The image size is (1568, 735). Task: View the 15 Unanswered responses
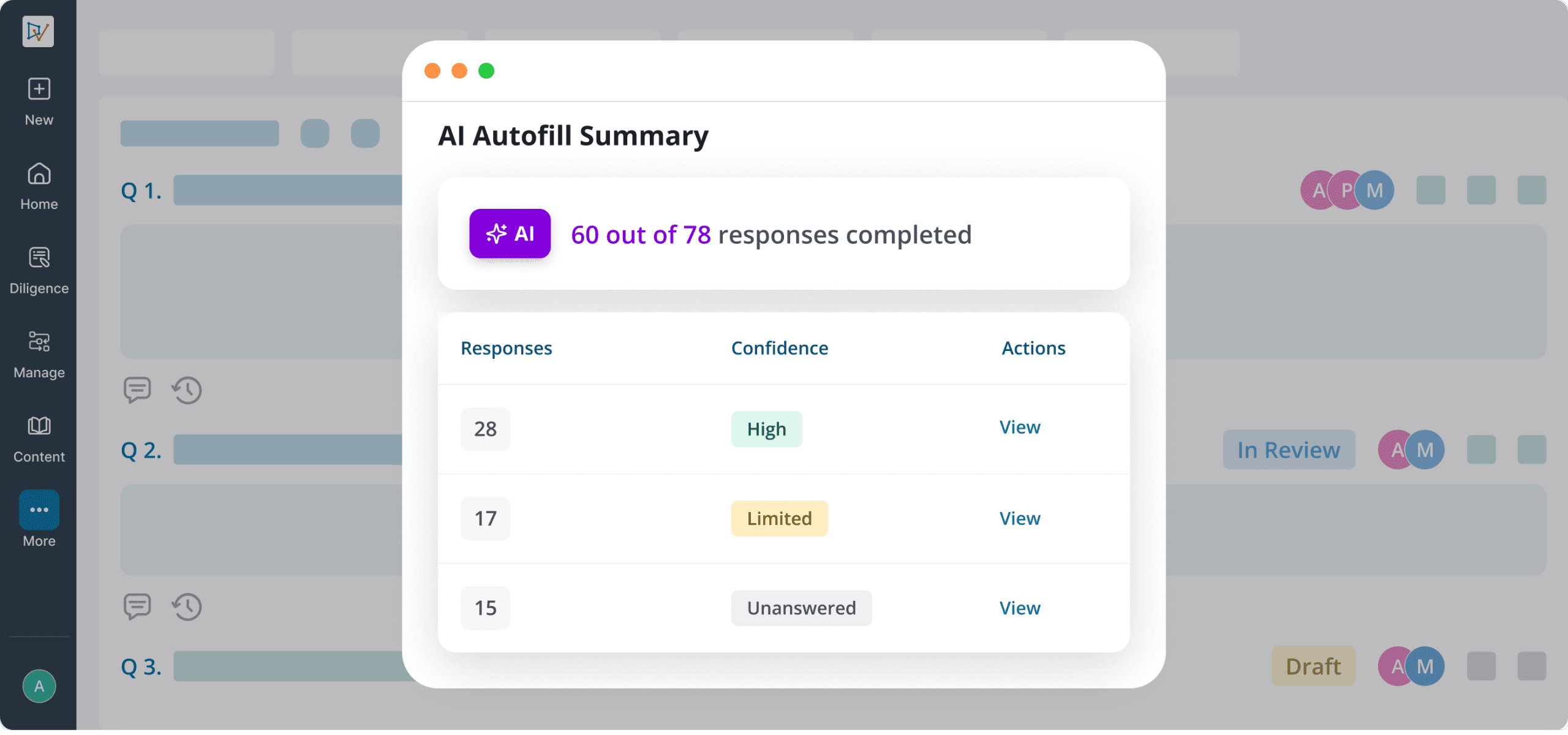point(1020,608)
